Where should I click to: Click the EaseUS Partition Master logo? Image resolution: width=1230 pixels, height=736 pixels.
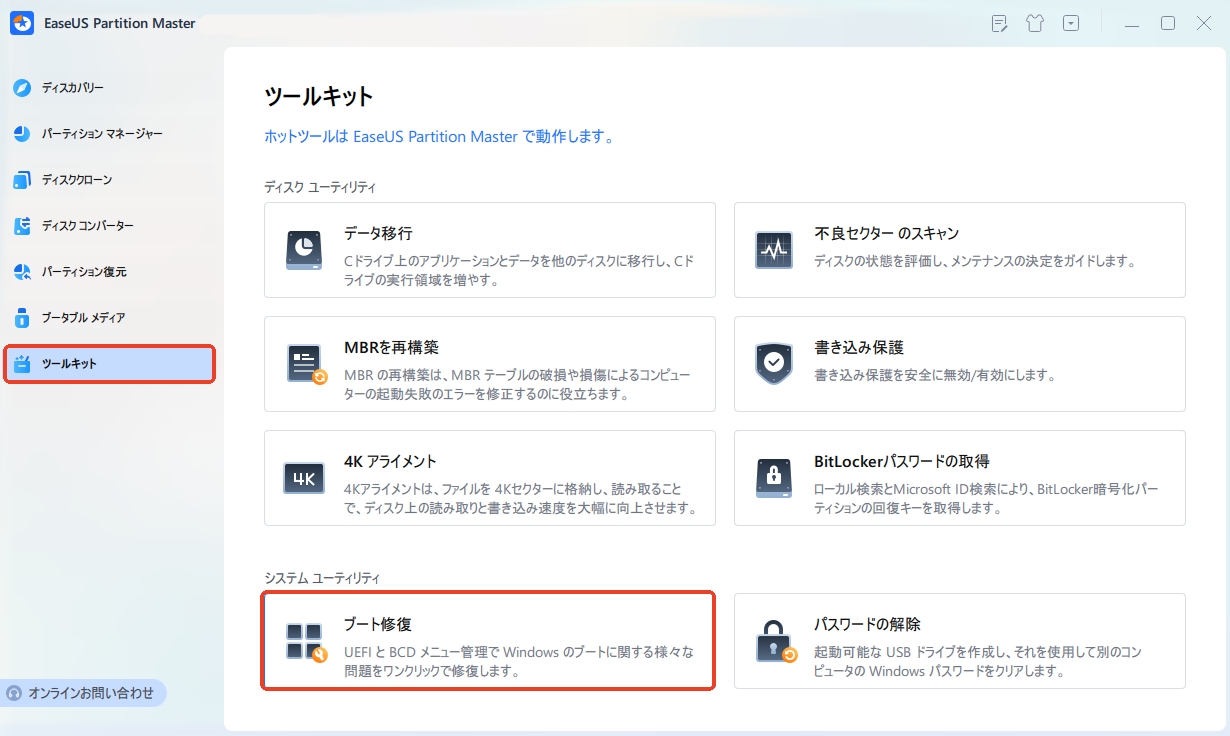point(22,22)
